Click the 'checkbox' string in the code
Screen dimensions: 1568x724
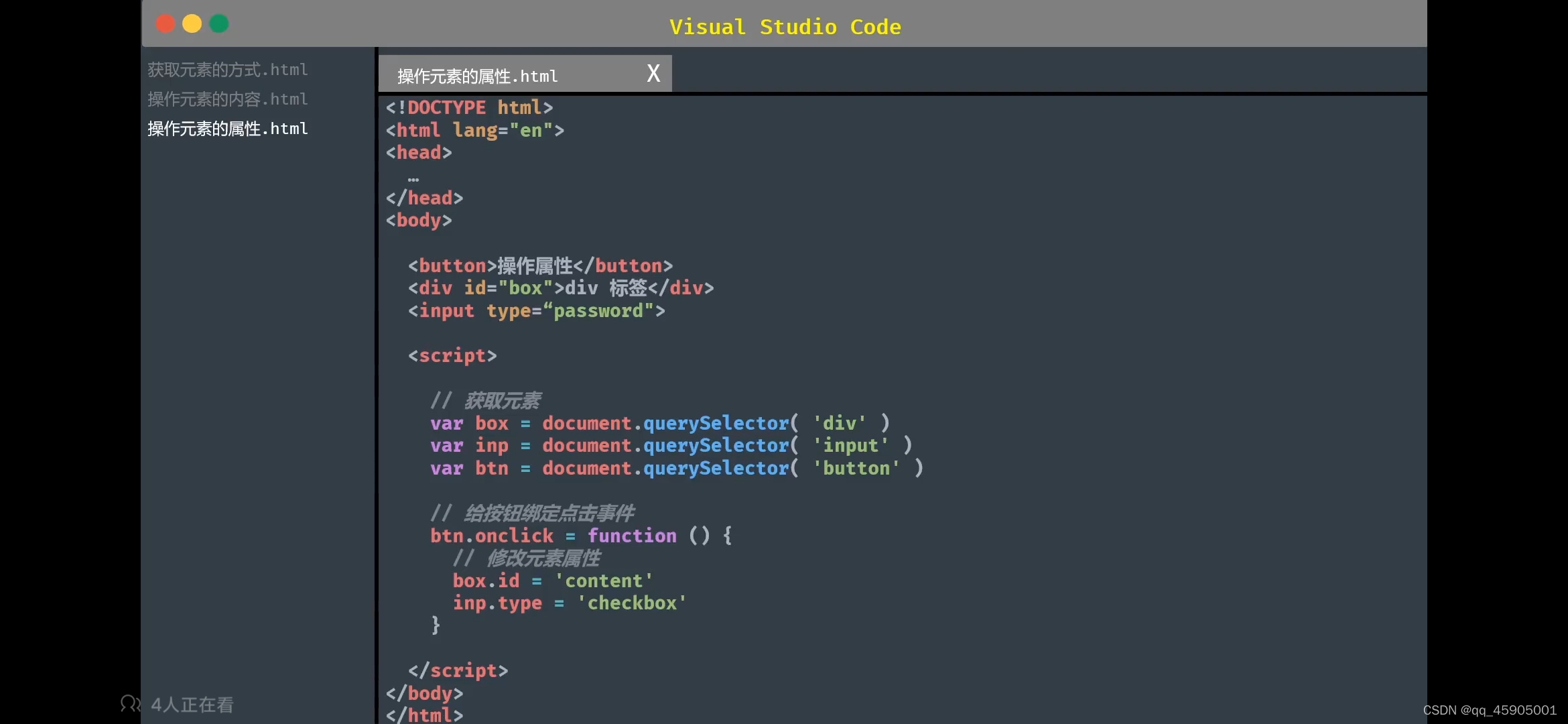632,603
